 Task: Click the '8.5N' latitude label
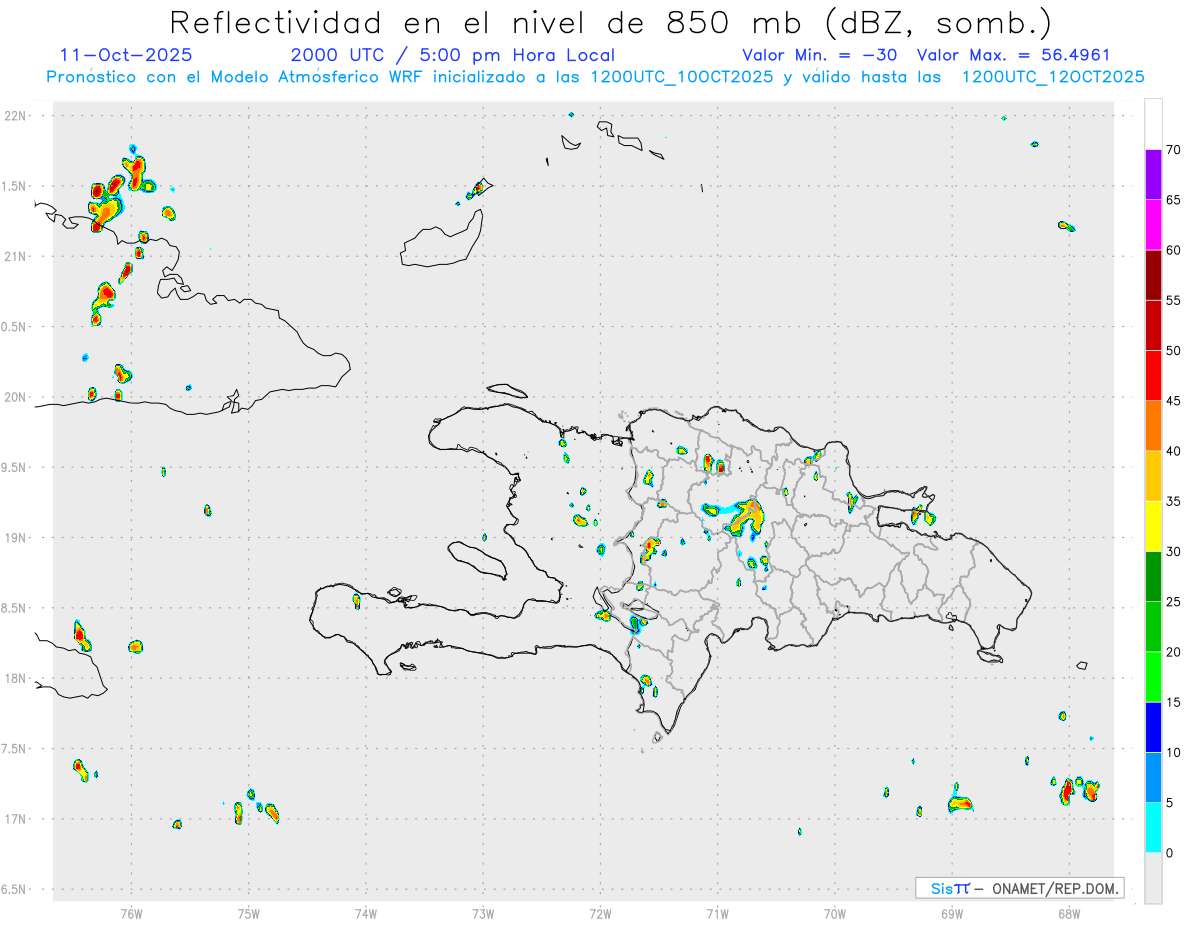(x=15, y=608)
